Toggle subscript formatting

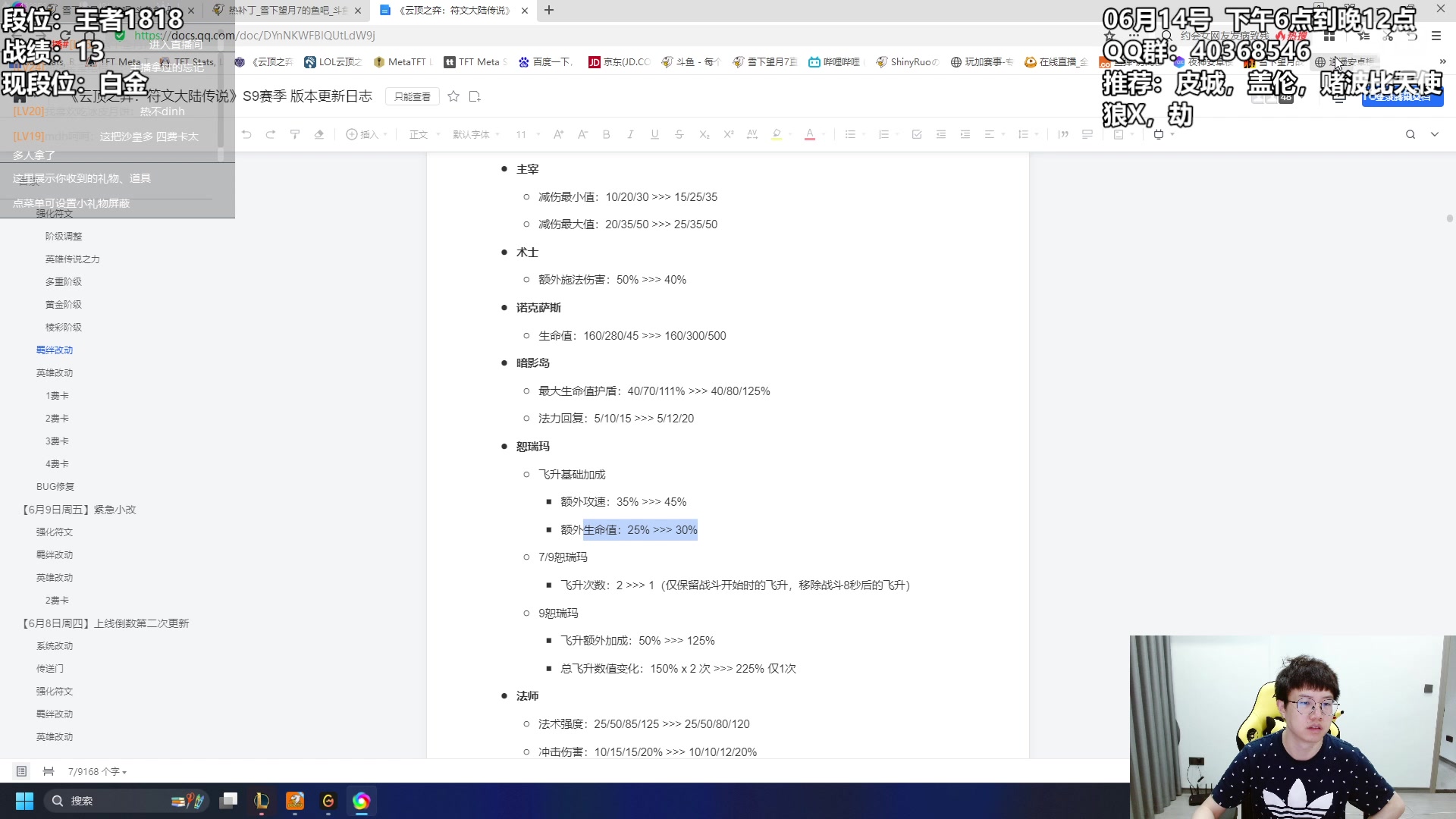704,134
